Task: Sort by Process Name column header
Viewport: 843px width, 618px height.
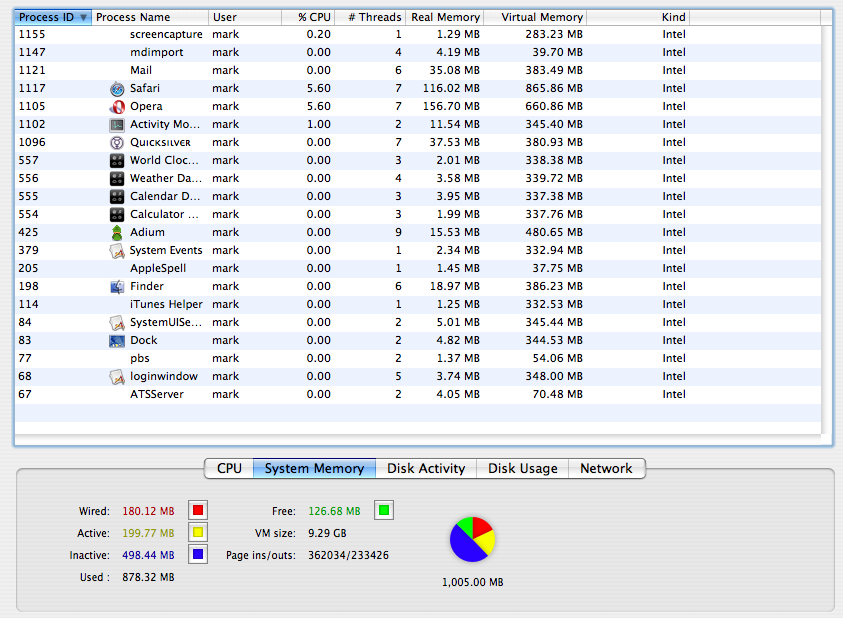Action: 150,17
